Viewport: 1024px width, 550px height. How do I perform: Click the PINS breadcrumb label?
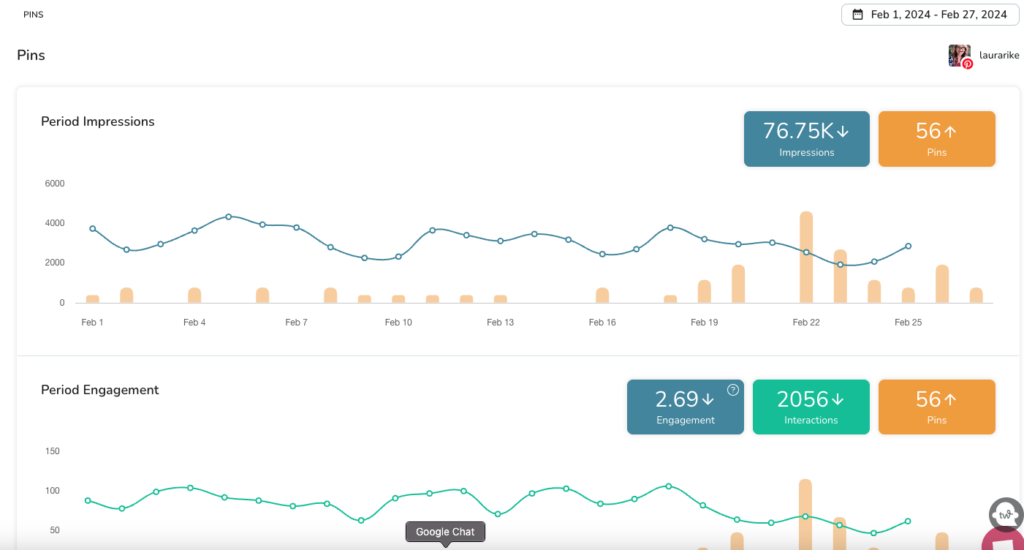[33, 15]
